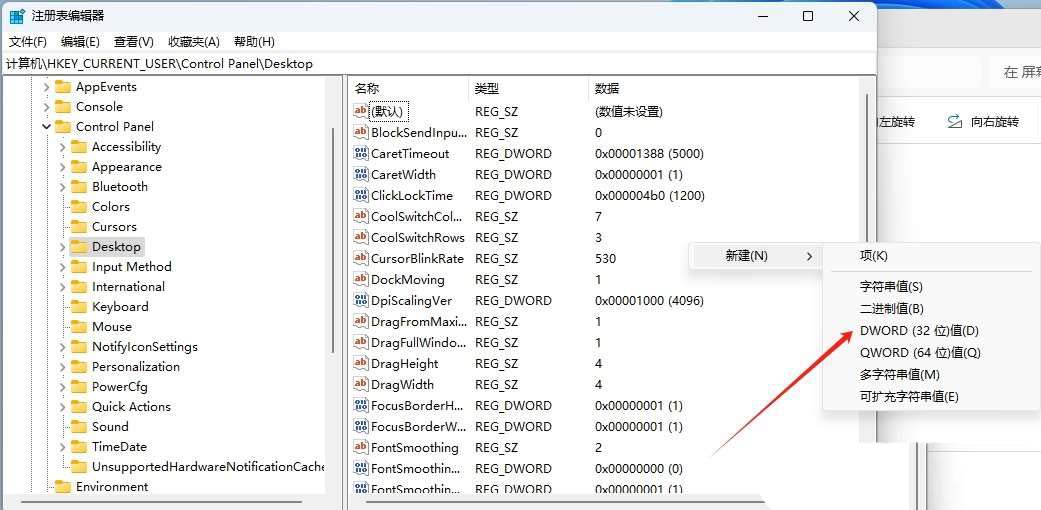Collapse the Control Panel key

click(46, 127)
